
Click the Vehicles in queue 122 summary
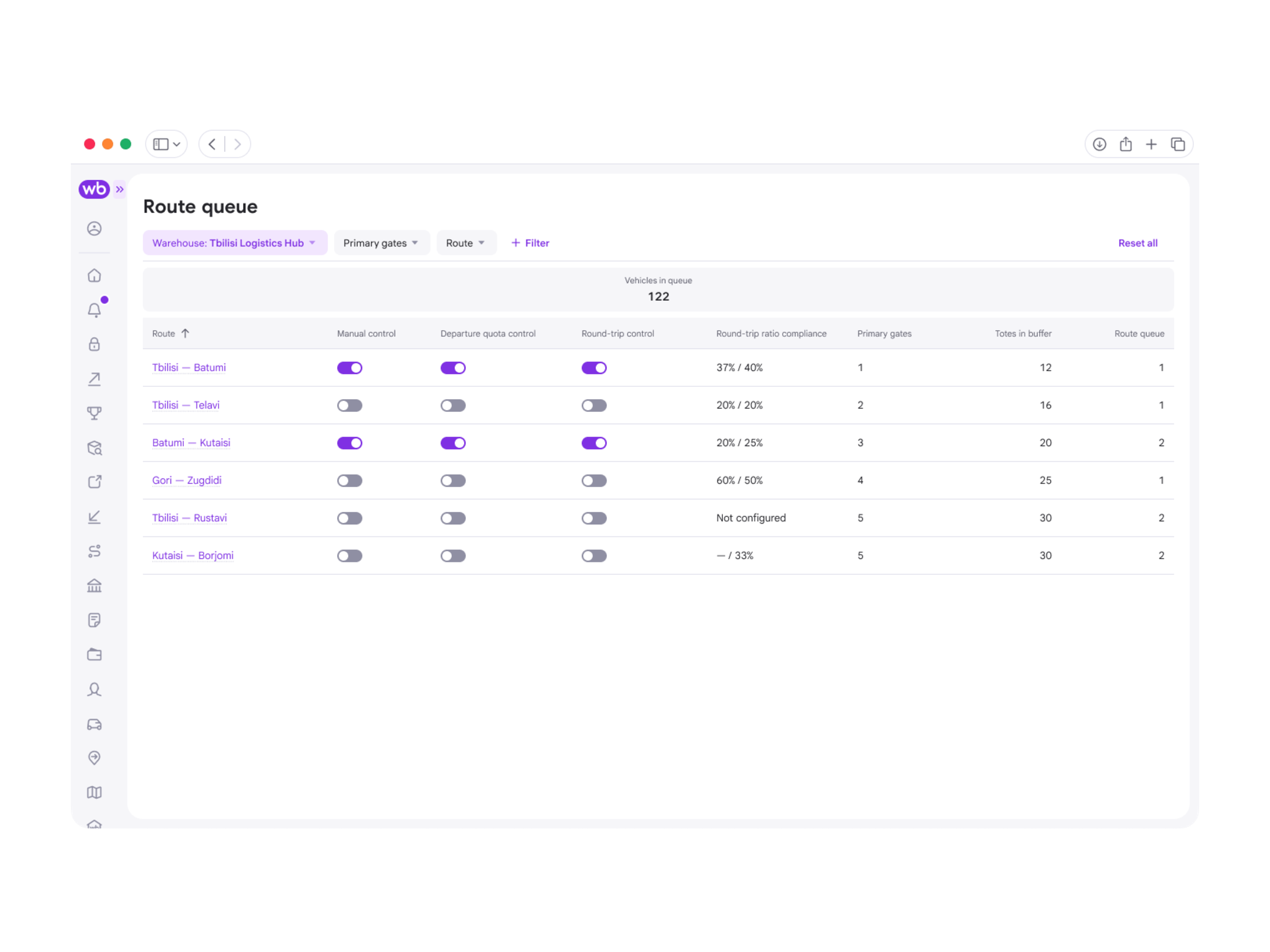pos(658,290)
